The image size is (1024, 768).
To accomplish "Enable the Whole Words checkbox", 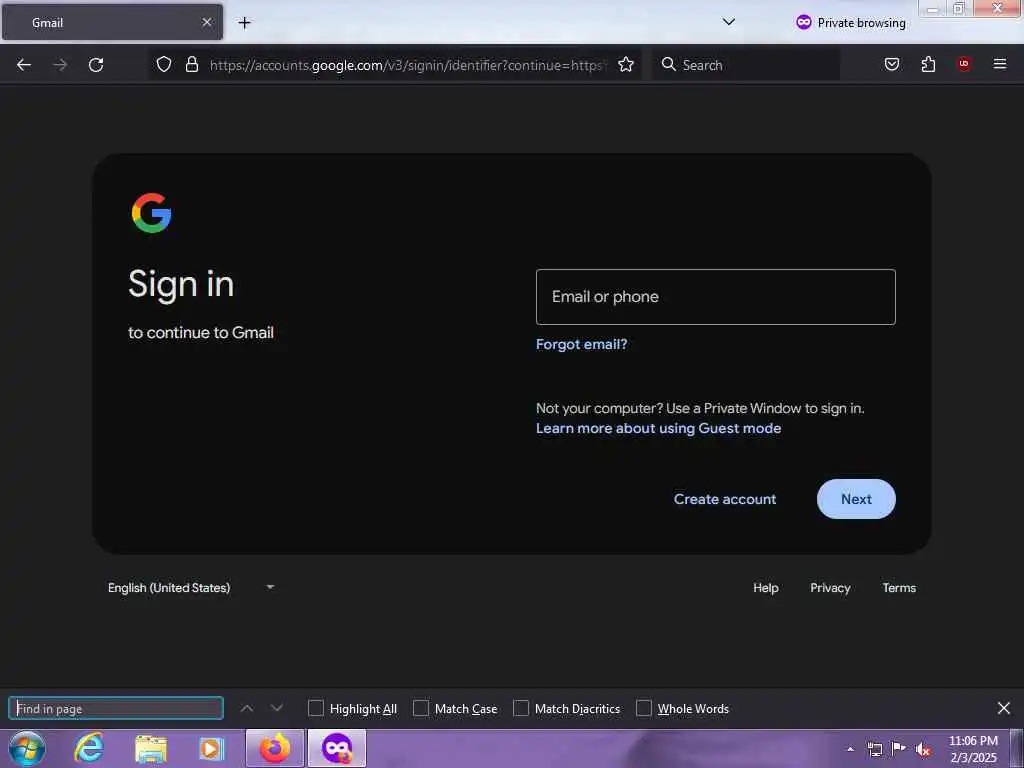I will [644, 708].
